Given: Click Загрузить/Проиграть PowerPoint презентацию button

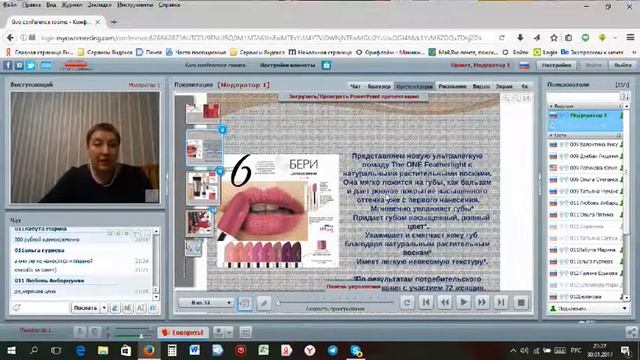Looking at the screenshot, I should 354,97.
